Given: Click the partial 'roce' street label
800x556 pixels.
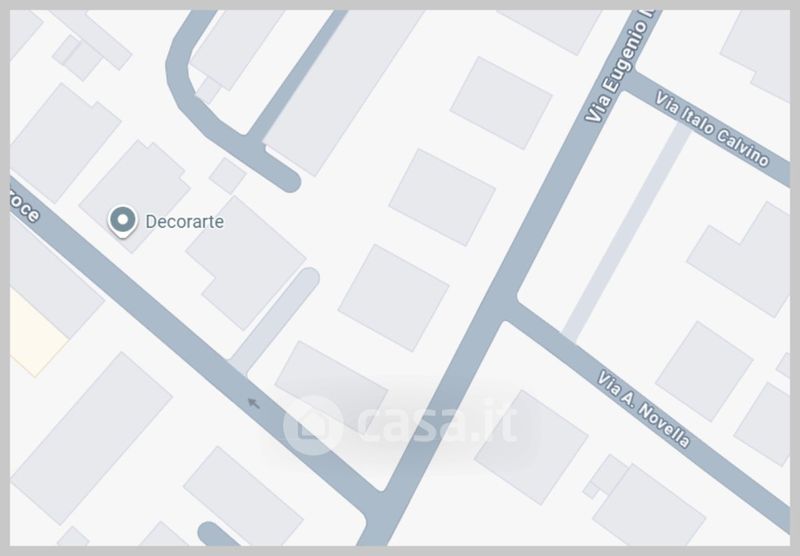Looking at the screenshot, I should point(24,206).
